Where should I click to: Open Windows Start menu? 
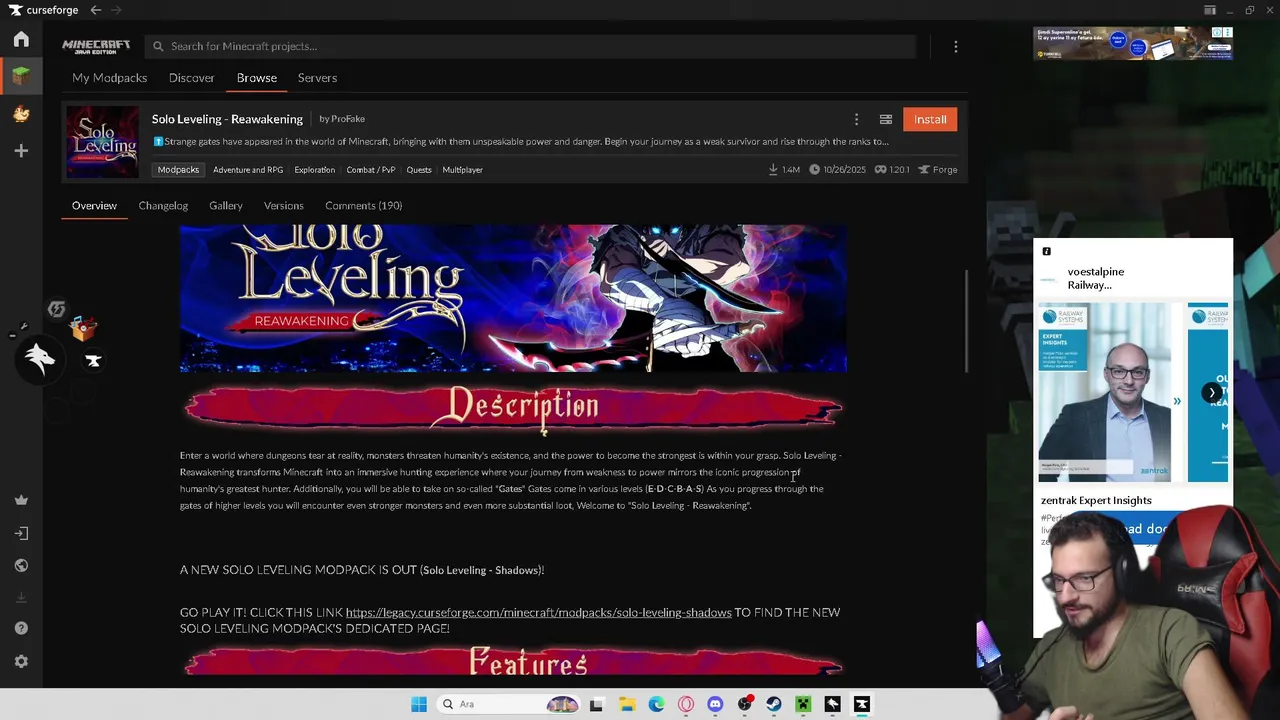click(x=419, y=704)
